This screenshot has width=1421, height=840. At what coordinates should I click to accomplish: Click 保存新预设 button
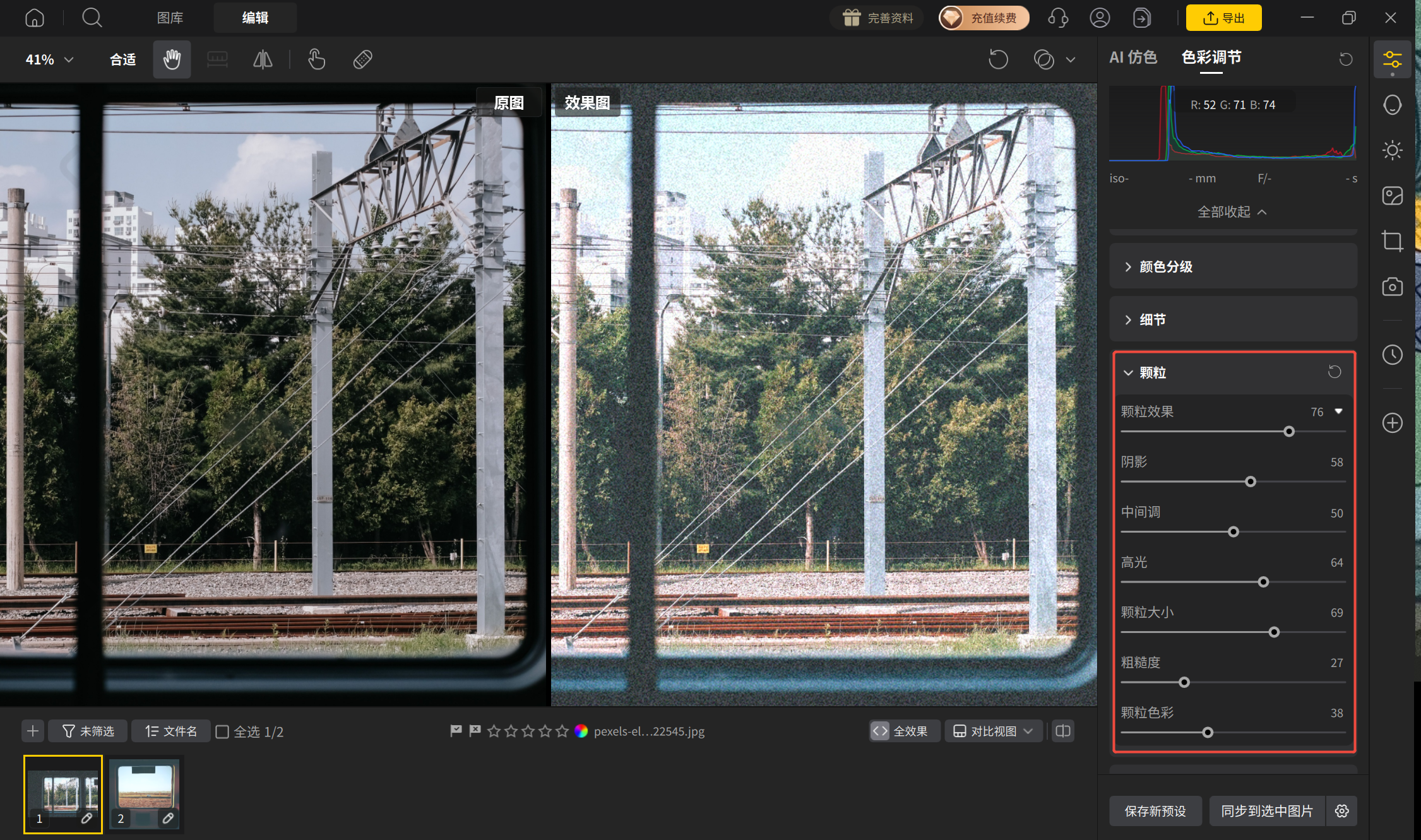[x=1155, y=810]
